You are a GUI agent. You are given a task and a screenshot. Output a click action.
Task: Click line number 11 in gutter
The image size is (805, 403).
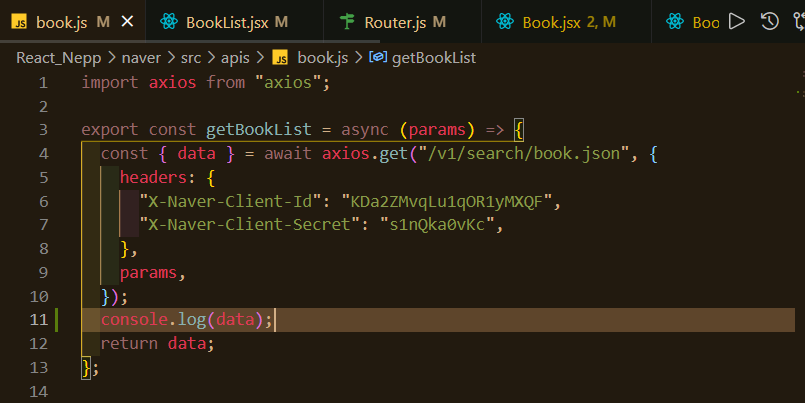(39, 320)
